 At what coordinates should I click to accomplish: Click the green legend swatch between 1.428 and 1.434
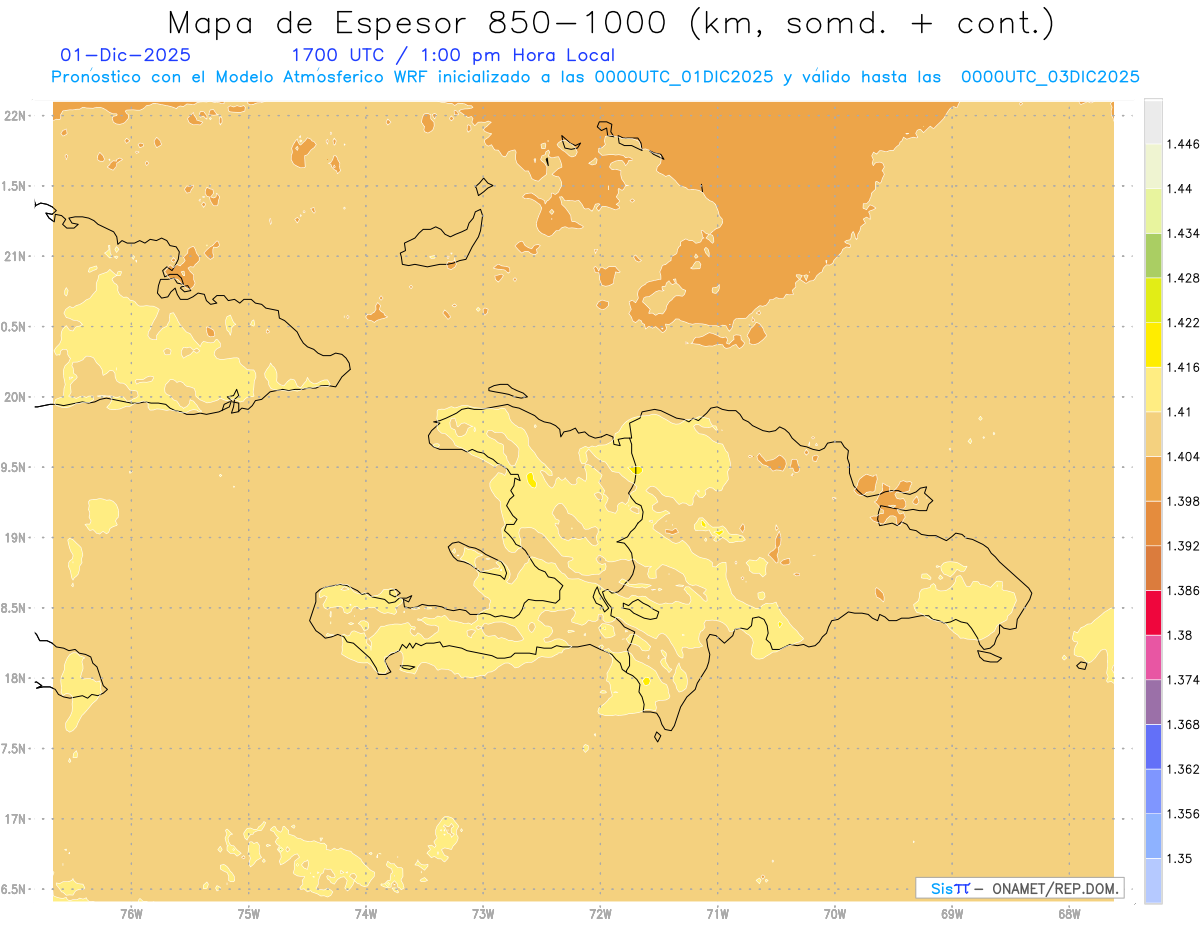(x=1153, y=255)
